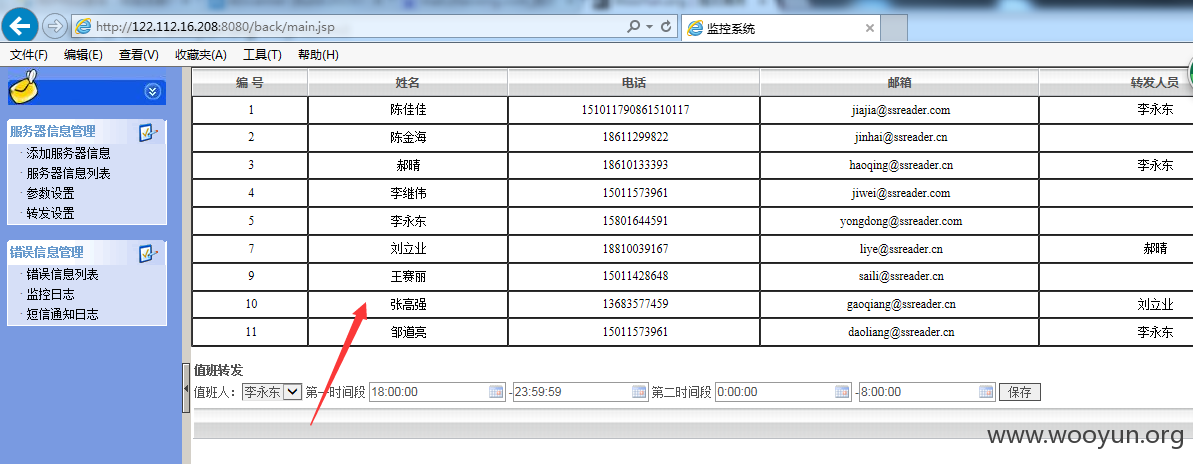Select 刘立业 in the 姓名 column, row 7
The image size is (1193, 464).
(409, 249)
